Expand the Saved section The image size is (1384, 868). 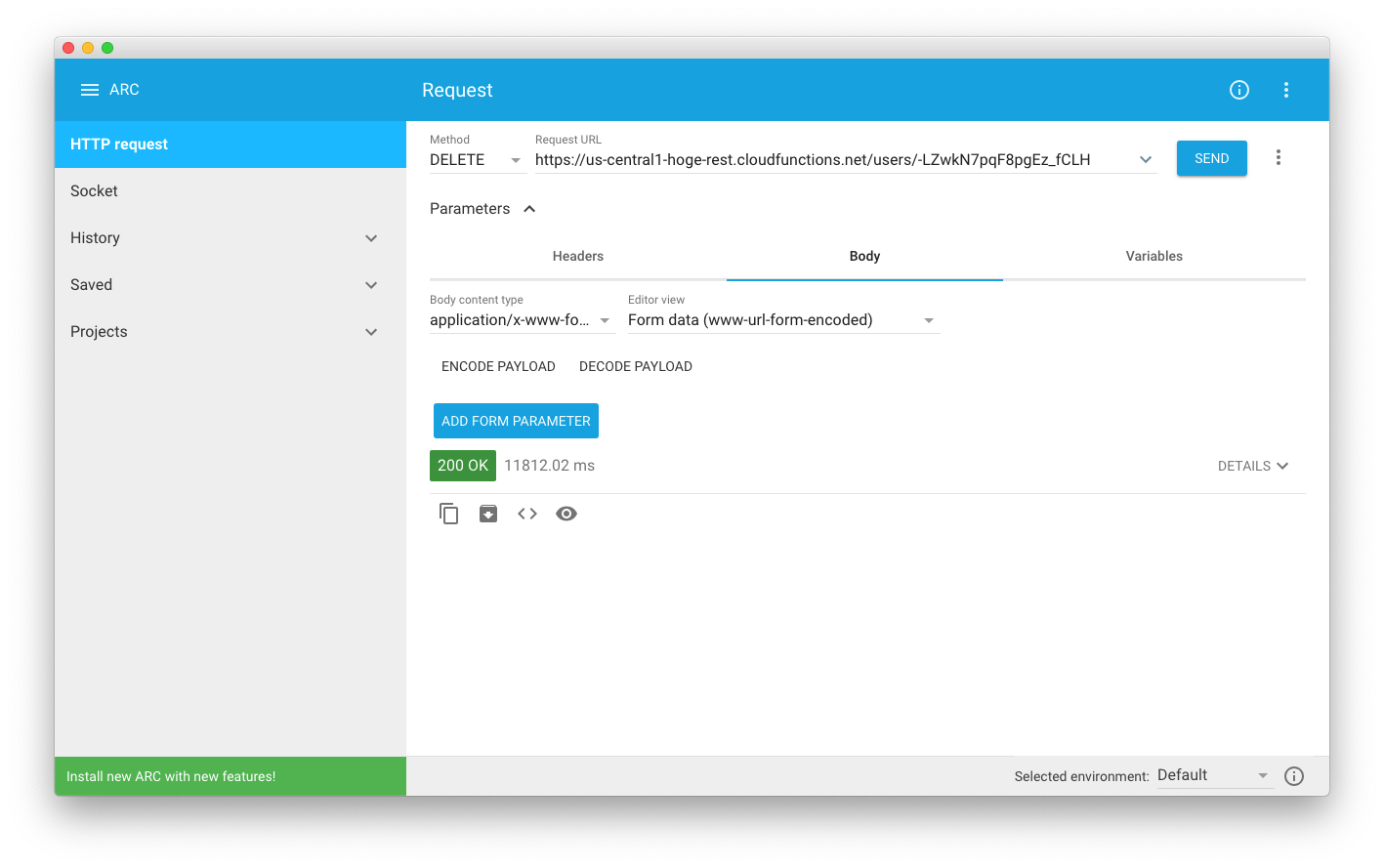coord(231,285)
